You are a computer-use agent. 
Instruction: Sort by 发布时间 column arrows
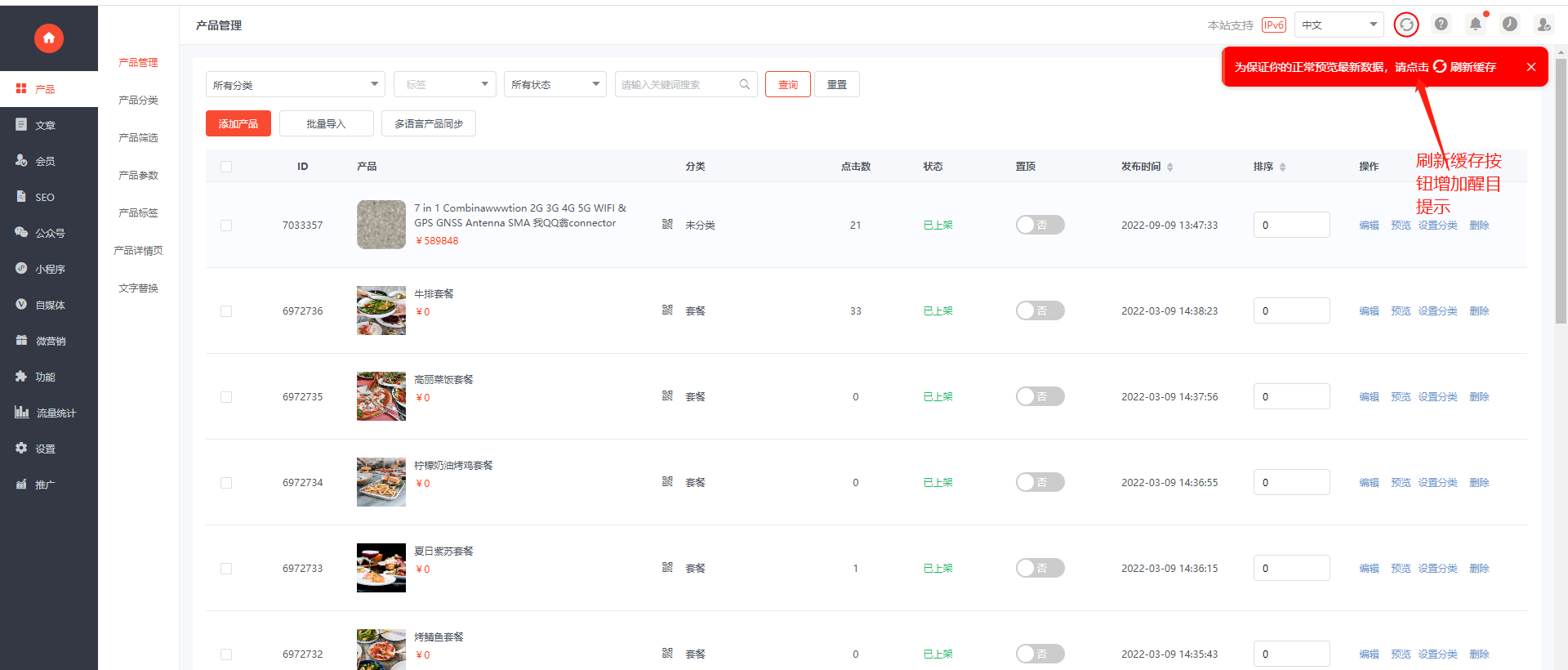pyautogui.click(x=1170, y=167)
